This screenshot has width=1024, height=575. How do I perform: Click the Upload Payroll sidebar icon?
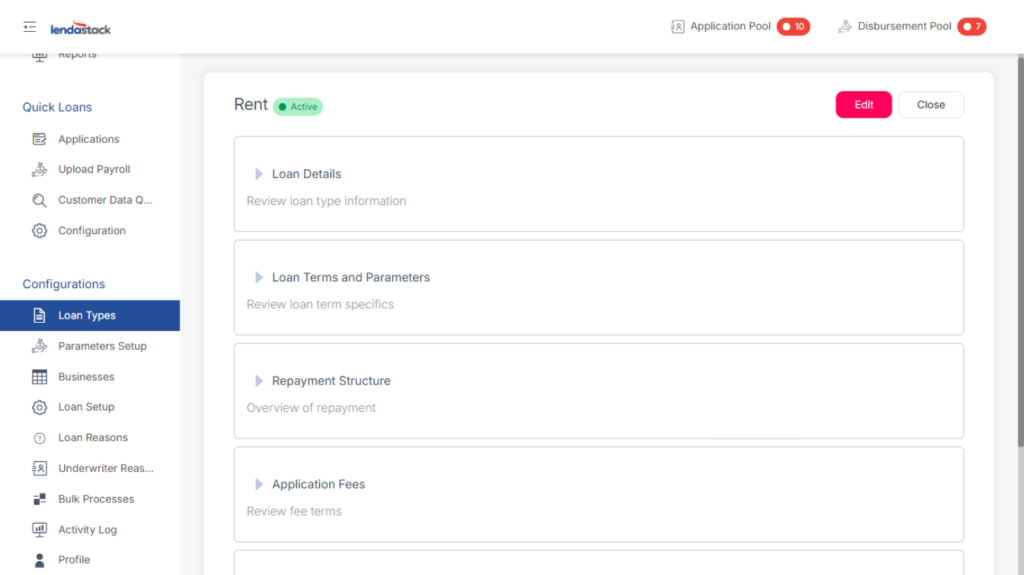point(40,170)
